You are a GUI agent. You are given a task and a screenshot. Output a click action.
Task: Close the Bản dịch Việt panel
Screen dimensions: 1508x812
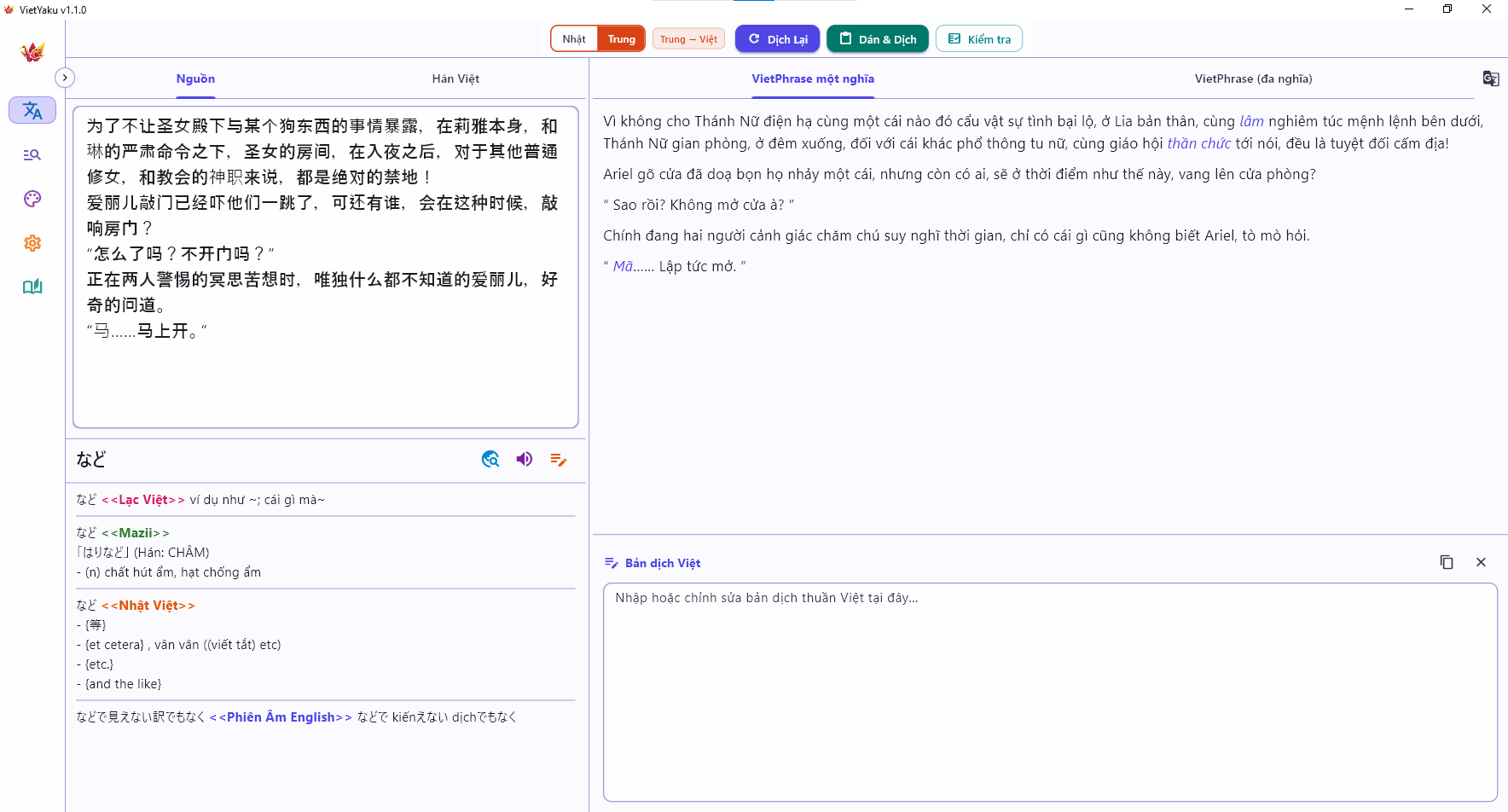[1481, 562]
